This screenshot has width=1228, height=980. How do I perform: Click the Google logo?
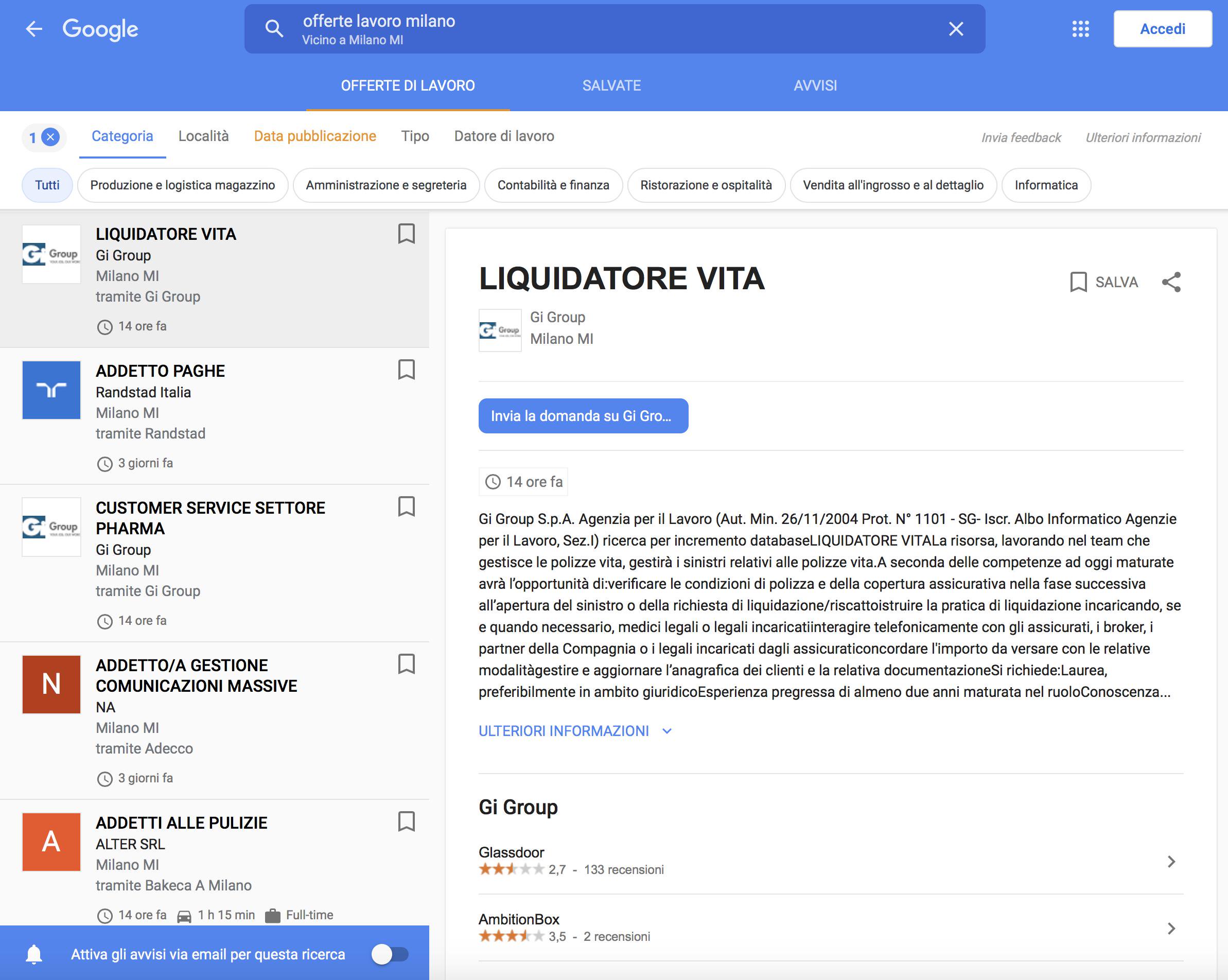(x=100, y=29)
